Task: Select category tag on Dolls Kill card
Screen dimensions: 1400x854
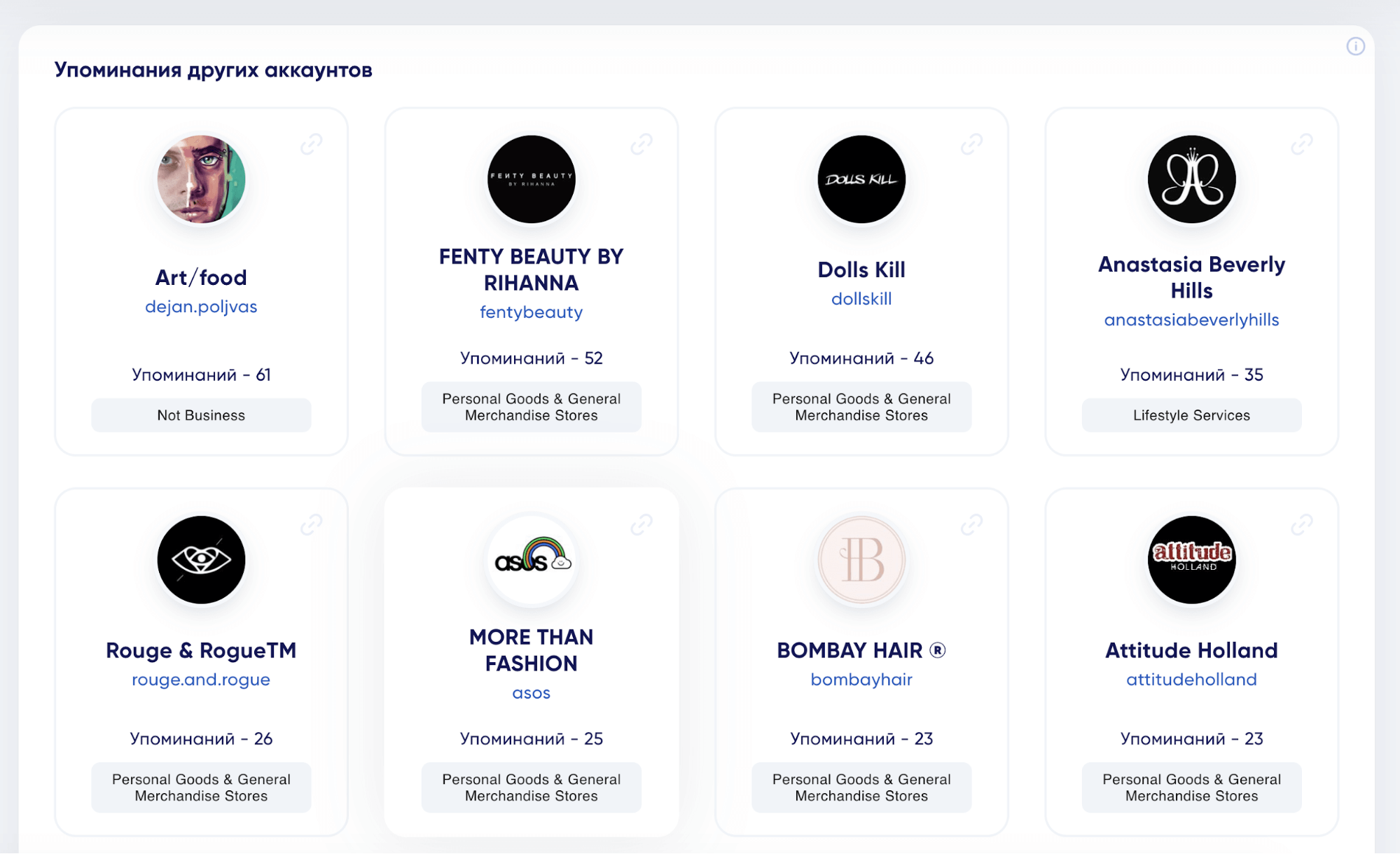Action: pyautogui.click(x=861, y=407)
